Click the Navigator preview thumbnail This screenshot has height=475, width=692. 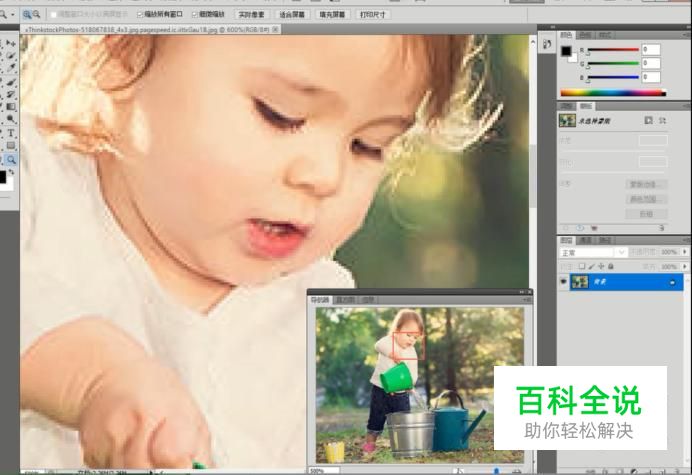coord(420,385)
